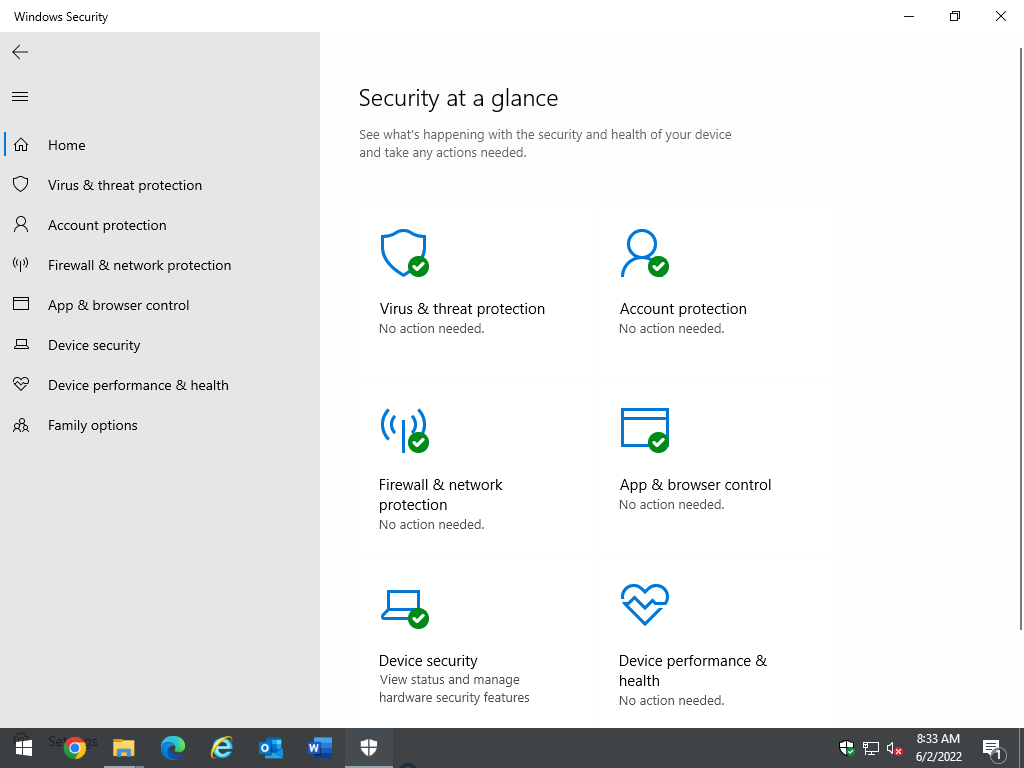Open Device performance & health sidebar item
This screenshot has width=1024, height=768.
138,385
